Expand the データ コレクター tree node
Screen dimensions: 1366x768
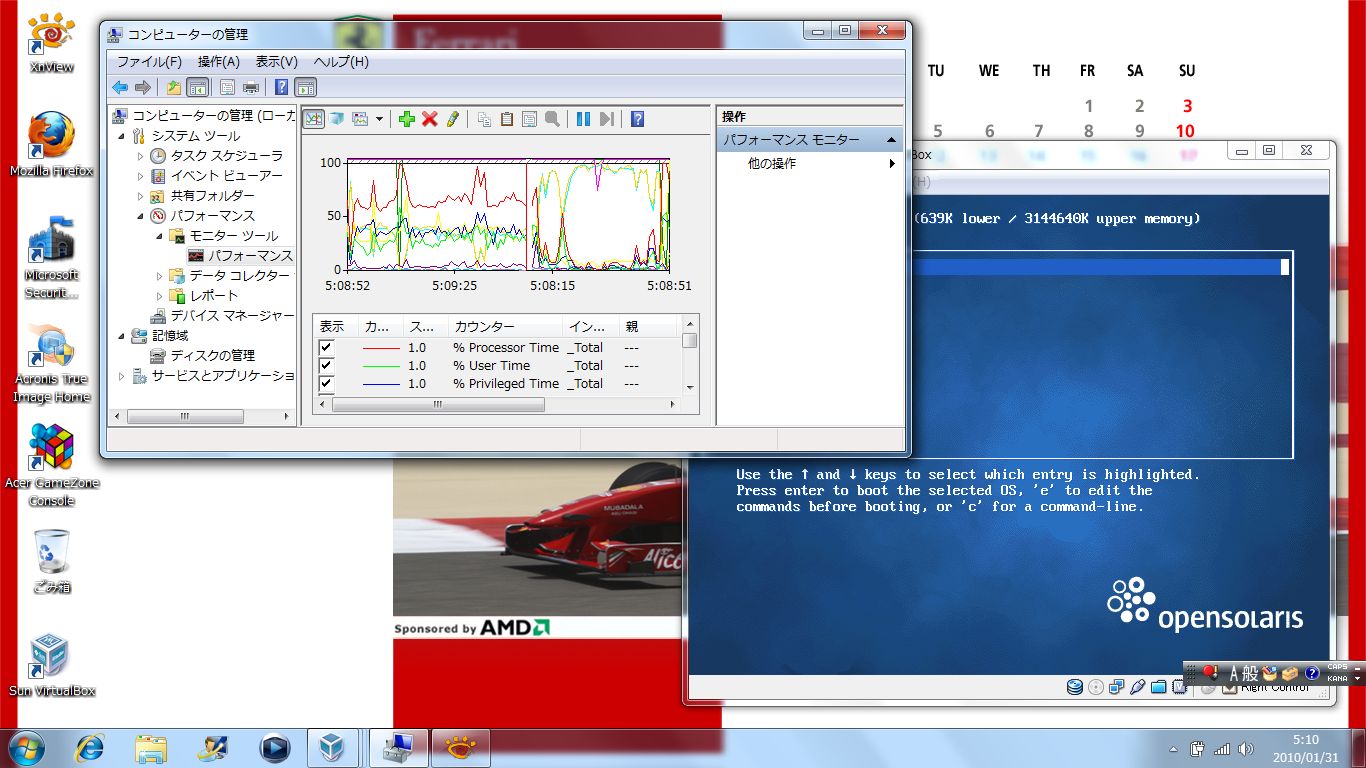pos(159,276)
